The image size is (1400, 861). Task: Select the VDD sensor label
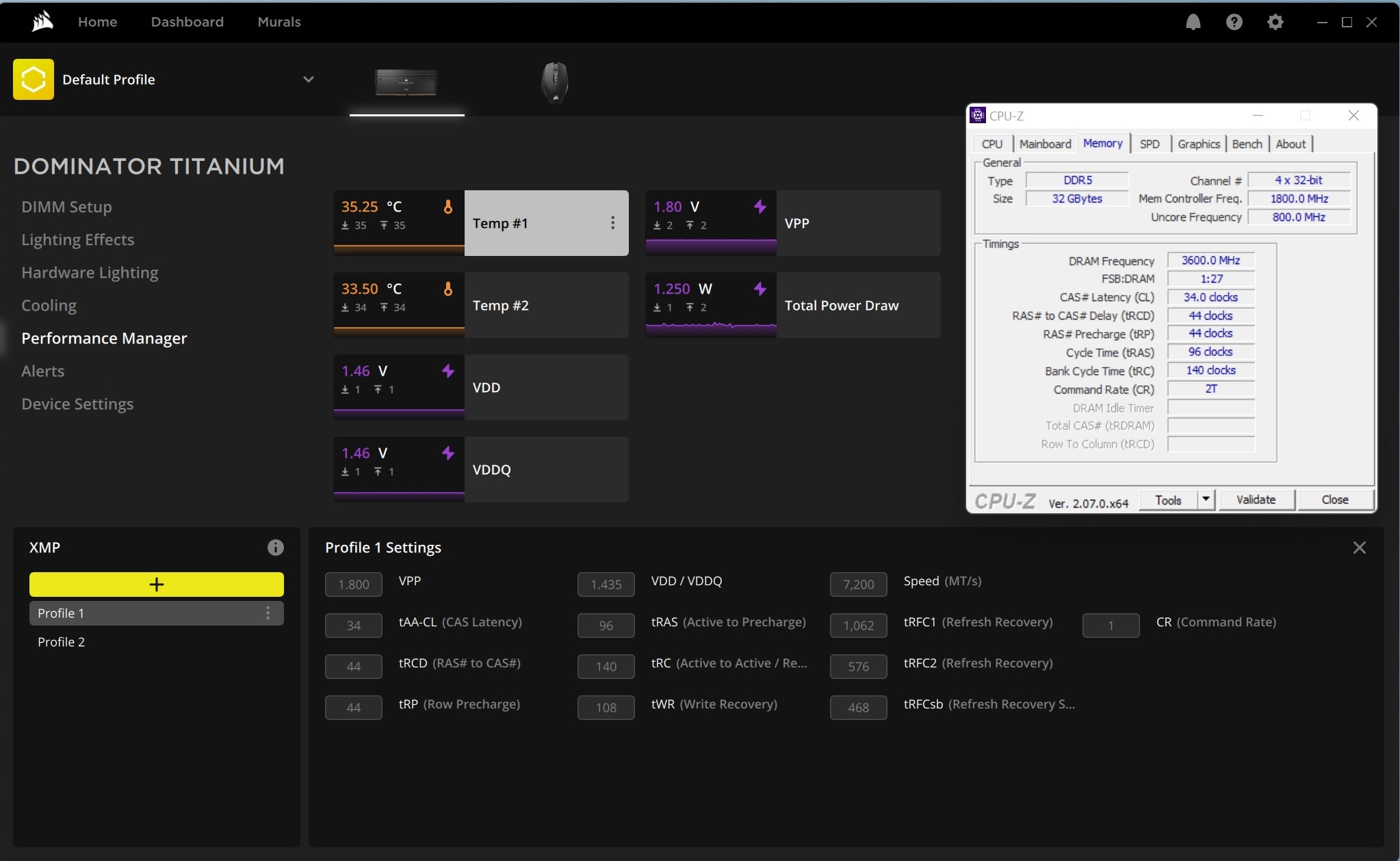point(487,387)
